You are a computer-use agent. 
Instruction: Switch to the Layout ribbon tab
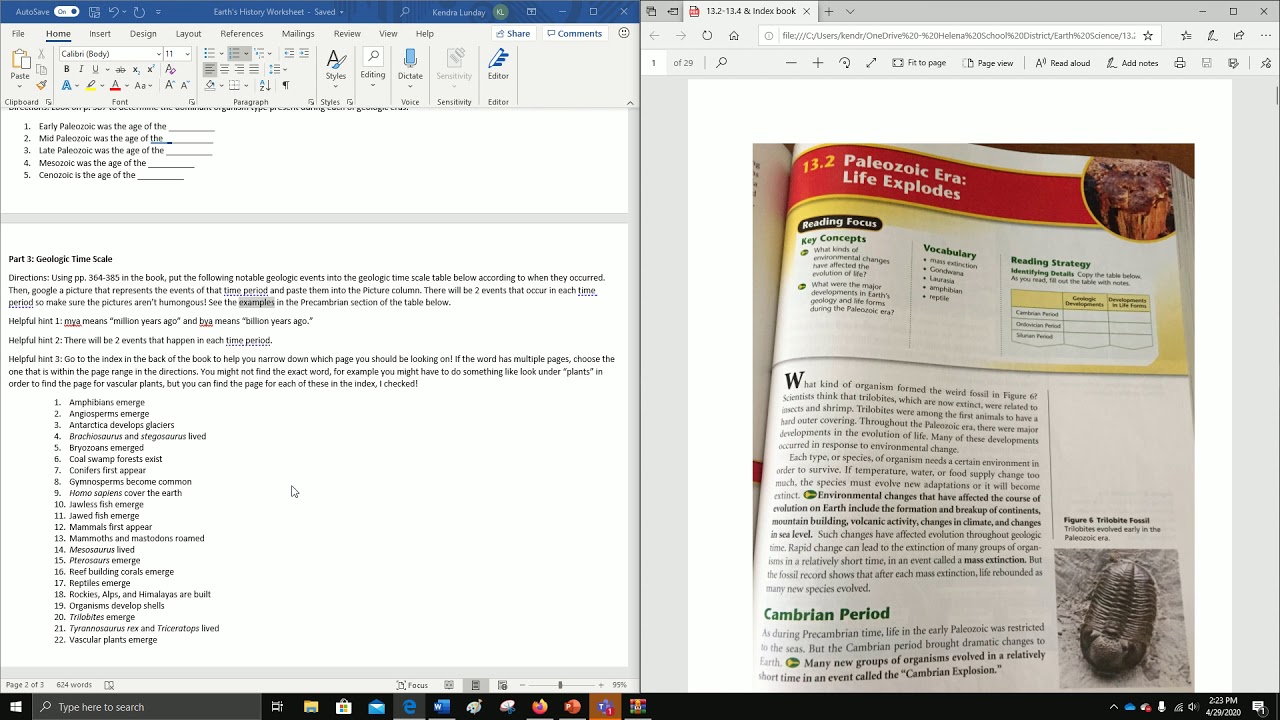click(x=188, y=33)
